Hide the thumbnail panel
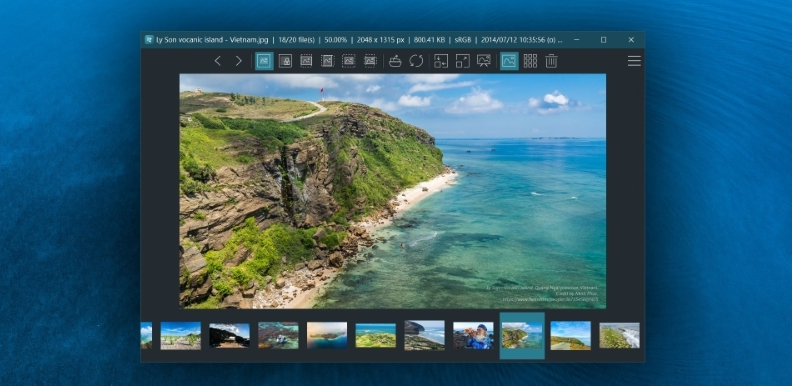The image size is (792, 386). pyautogui.click(x=509, y=61)
